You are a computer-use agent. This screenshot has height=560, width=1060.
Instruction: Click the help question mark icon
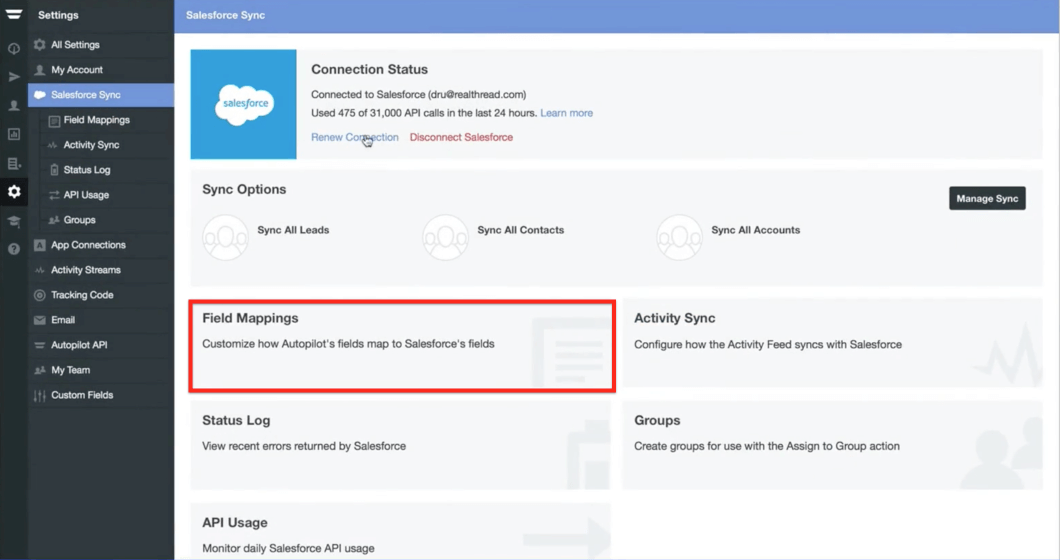[14, 249]
